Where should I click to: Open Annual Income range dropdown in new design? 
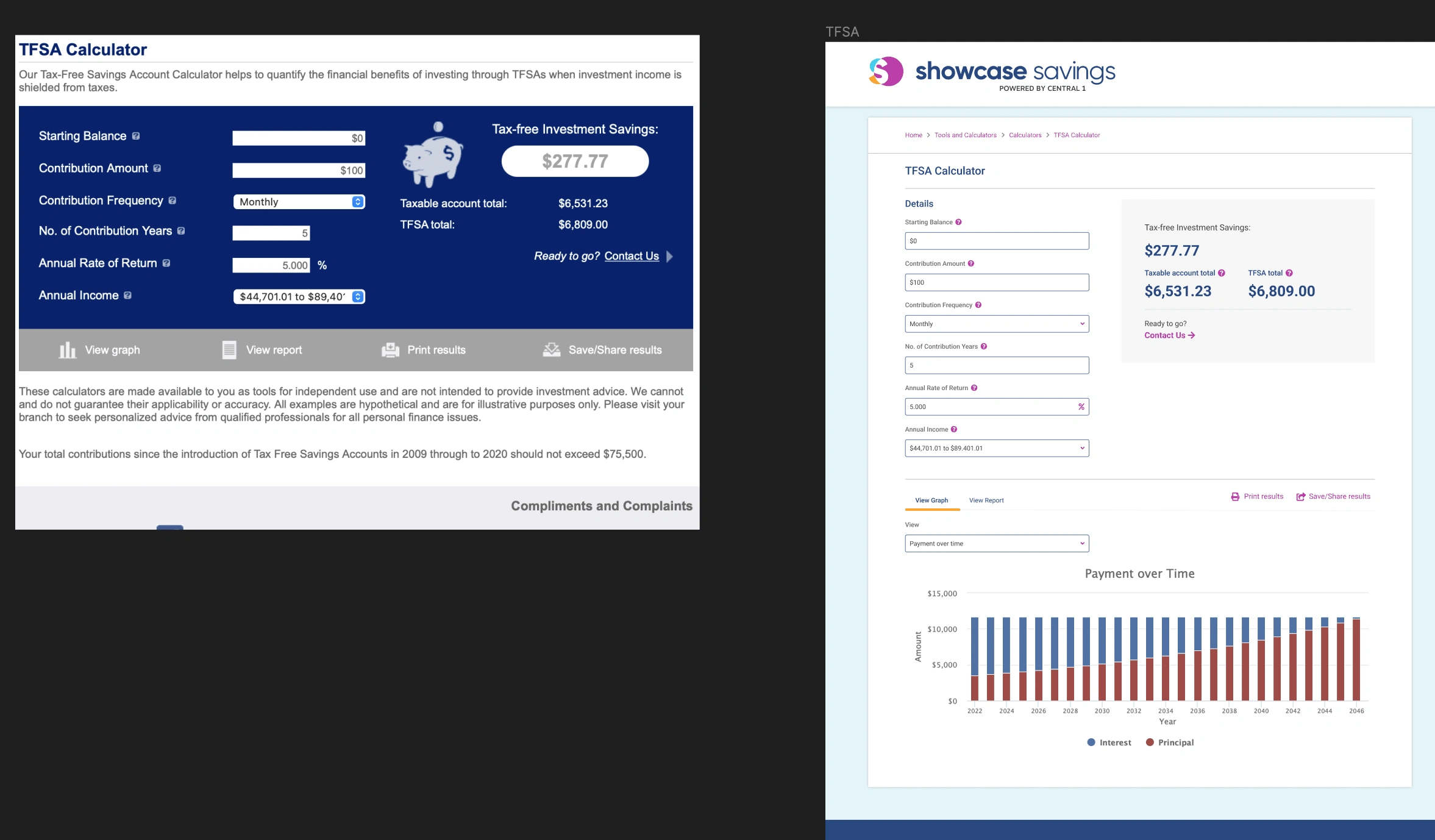pos(997,448)
